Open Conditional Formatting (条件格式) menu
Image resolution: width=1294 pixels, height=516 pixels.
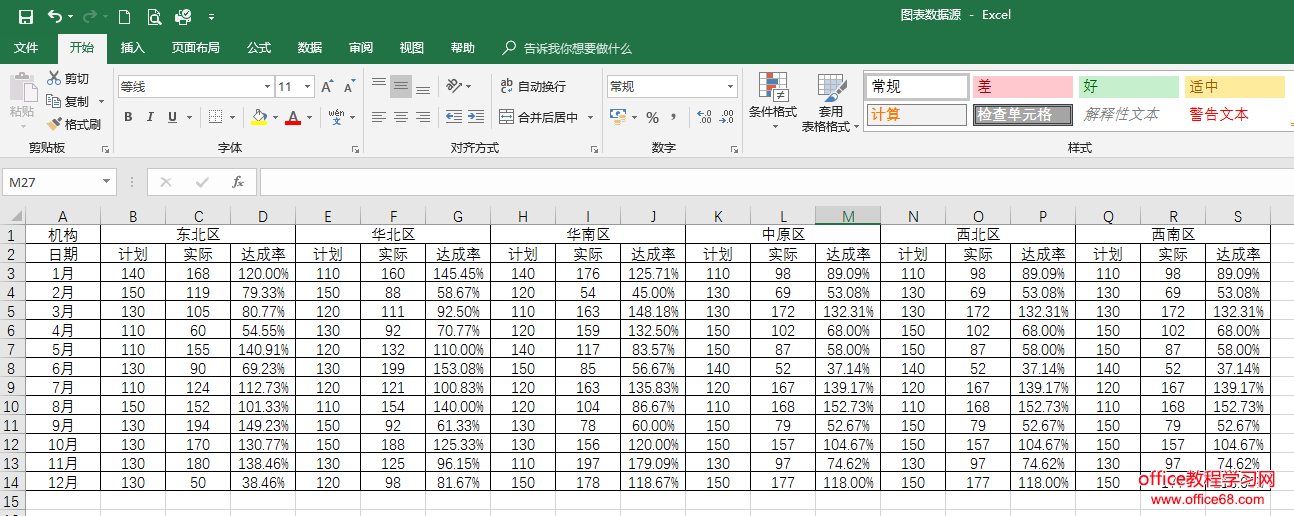click(773, 101)
